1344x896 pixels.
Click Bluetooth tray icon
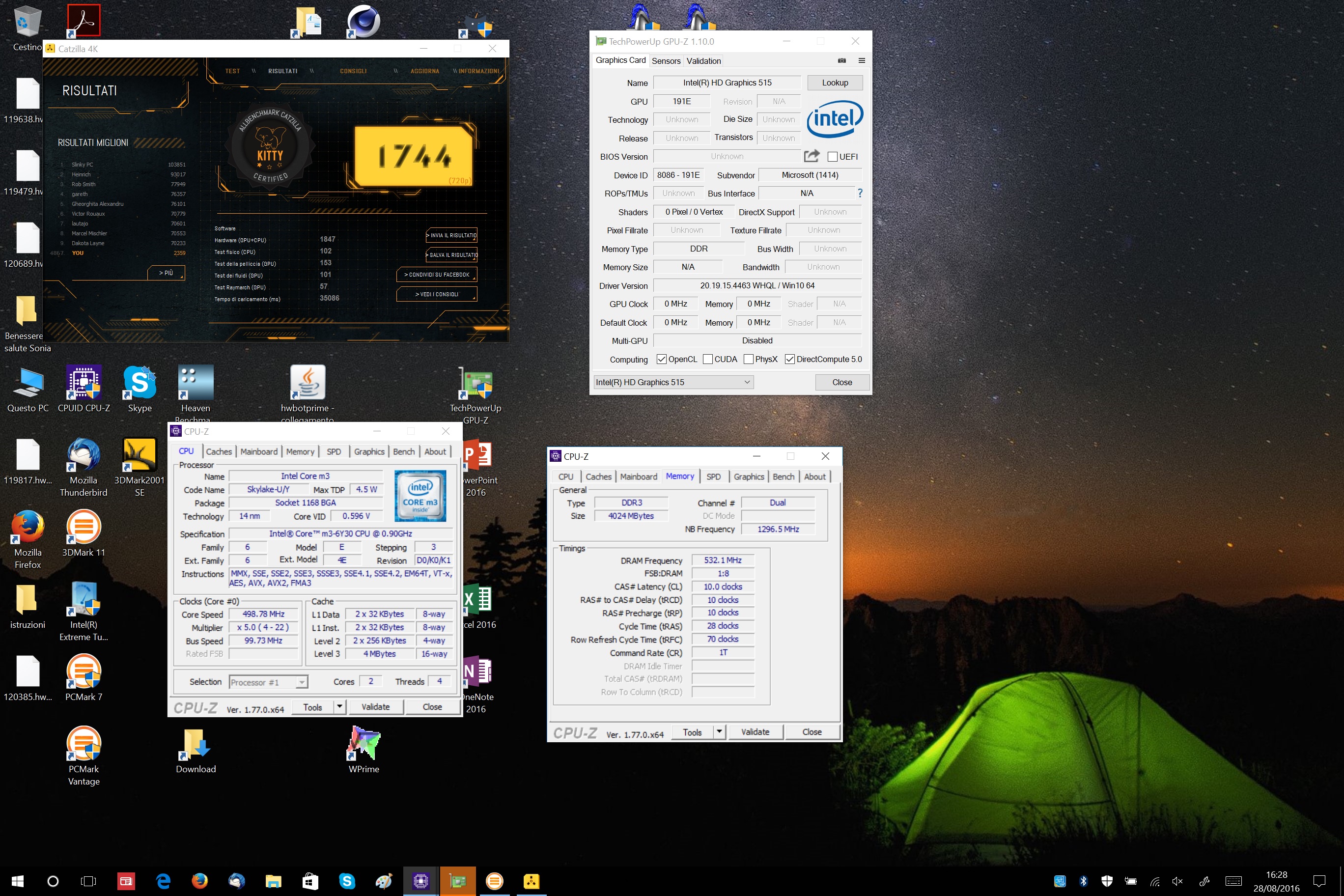click(1083, 881)
